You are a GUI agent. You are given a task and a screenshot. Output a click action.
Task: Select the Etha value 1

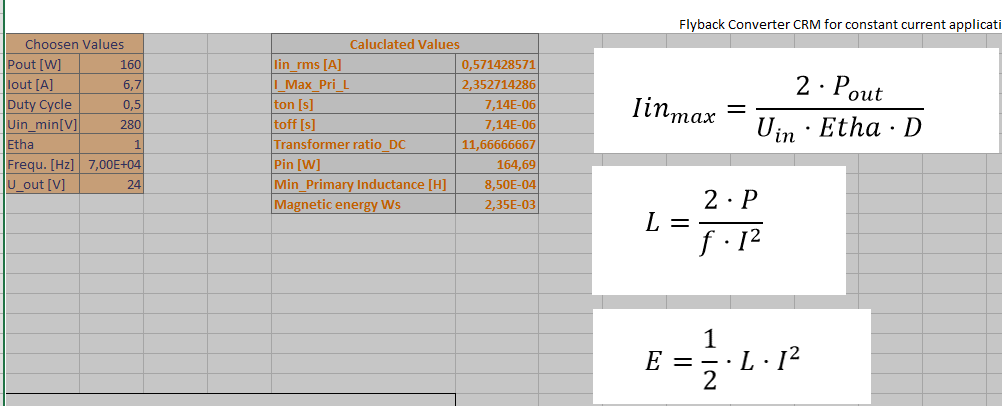[x=112, y=144]
